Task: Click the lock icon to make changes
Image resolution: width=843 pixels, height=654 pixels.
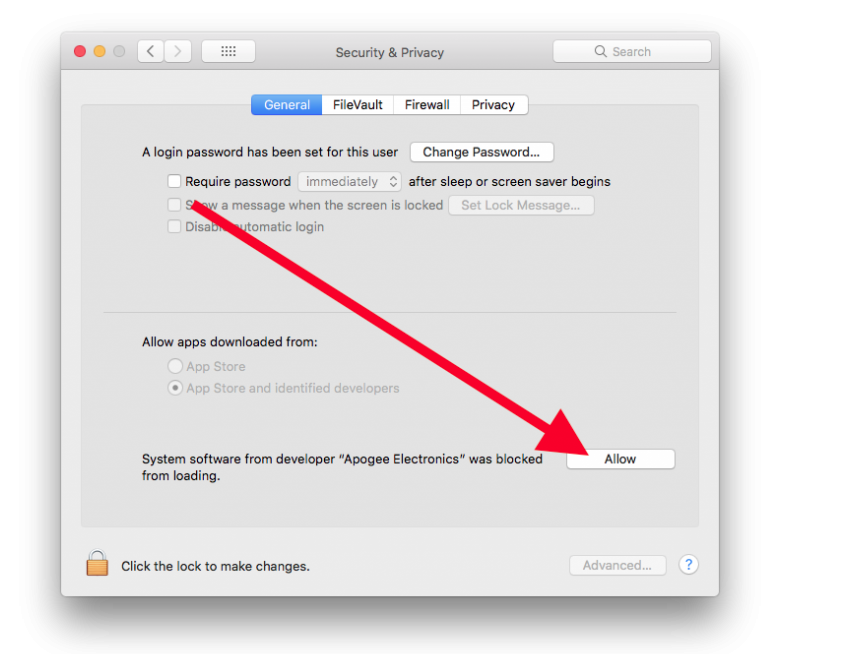Action: tap(97, 563)
